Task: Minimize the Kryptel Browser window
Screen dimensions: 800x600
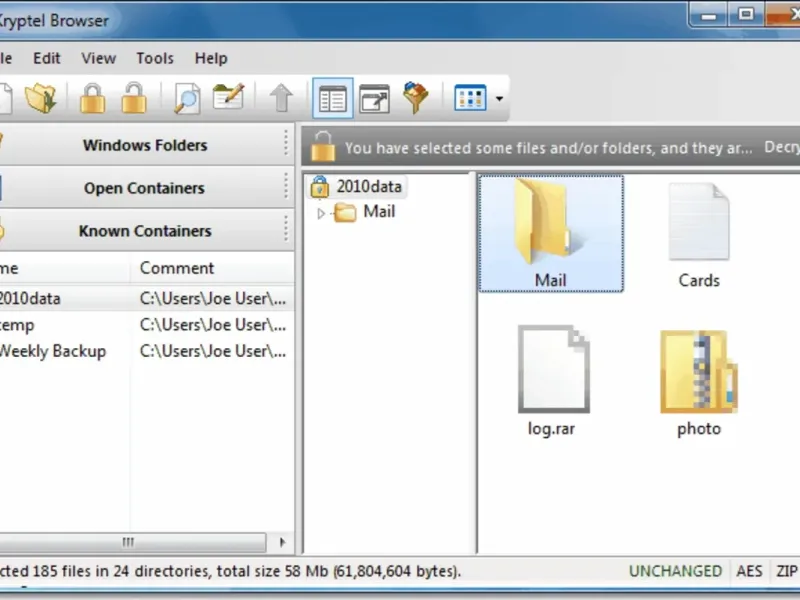Action: (x=708, y=15)
